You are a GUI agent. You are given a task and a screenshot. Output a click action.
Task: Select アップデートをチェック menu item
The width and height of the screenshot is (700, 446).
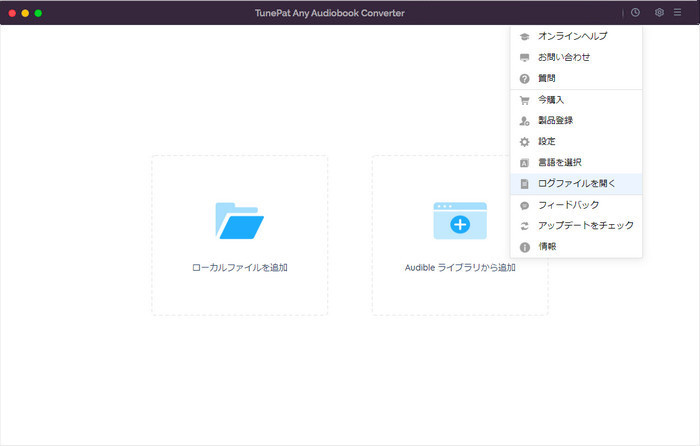click(x=576, y=225)
